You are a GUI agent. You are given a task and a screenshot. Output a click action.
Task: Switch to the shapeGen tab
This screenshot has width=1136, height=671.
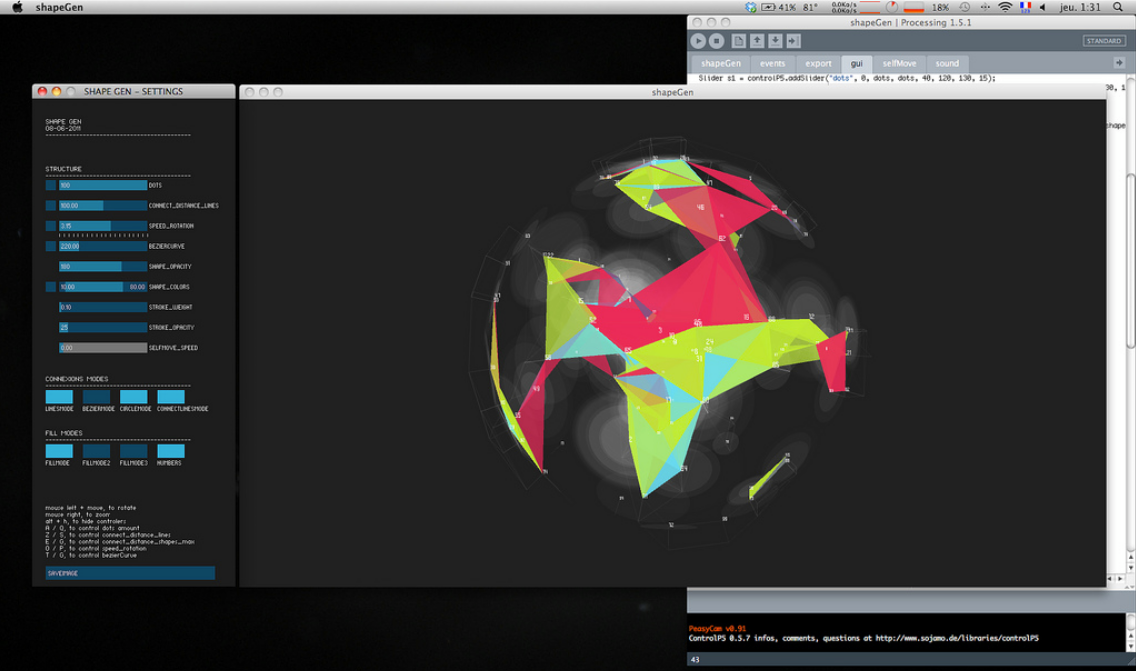pyautogui.click(x=721, y=64)
